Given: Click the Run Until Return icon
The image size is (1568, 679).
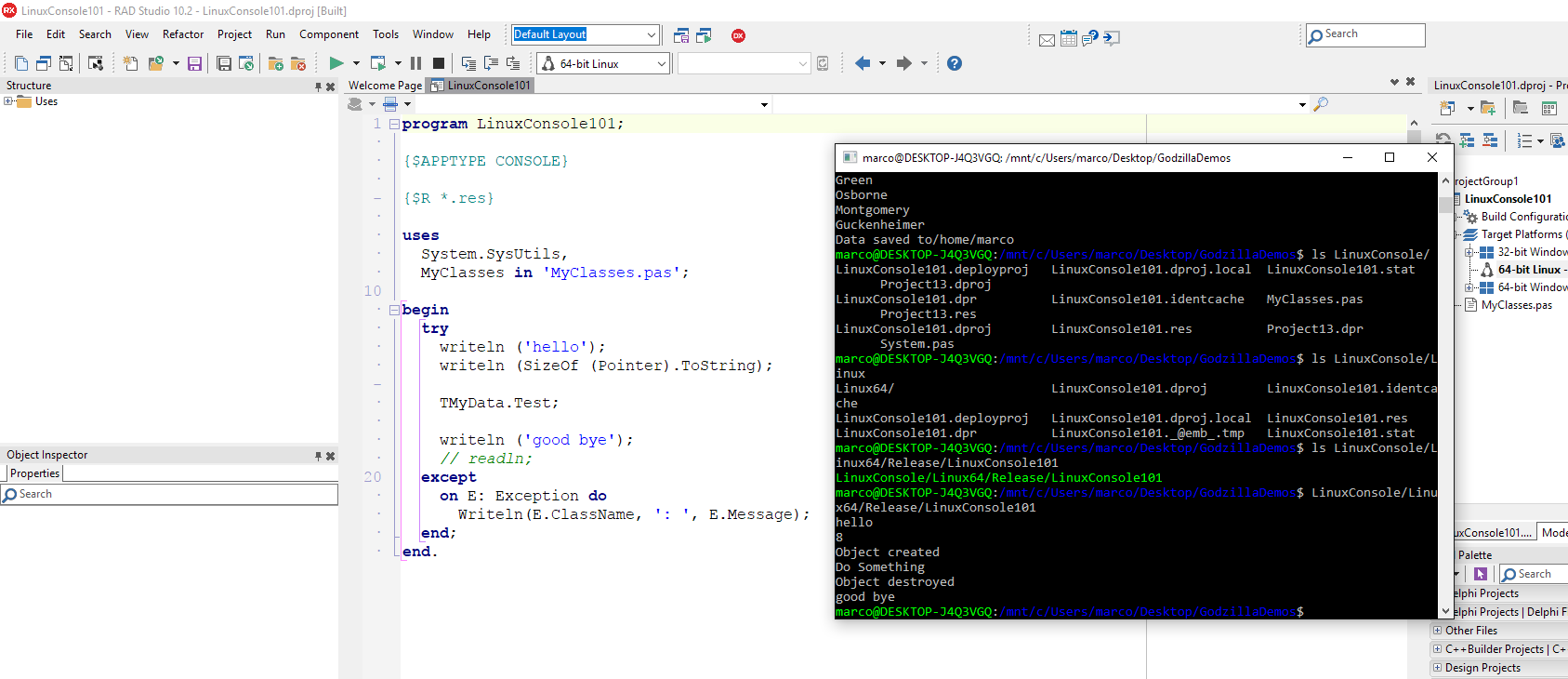Looking at the screenshot, I should 513,63.
